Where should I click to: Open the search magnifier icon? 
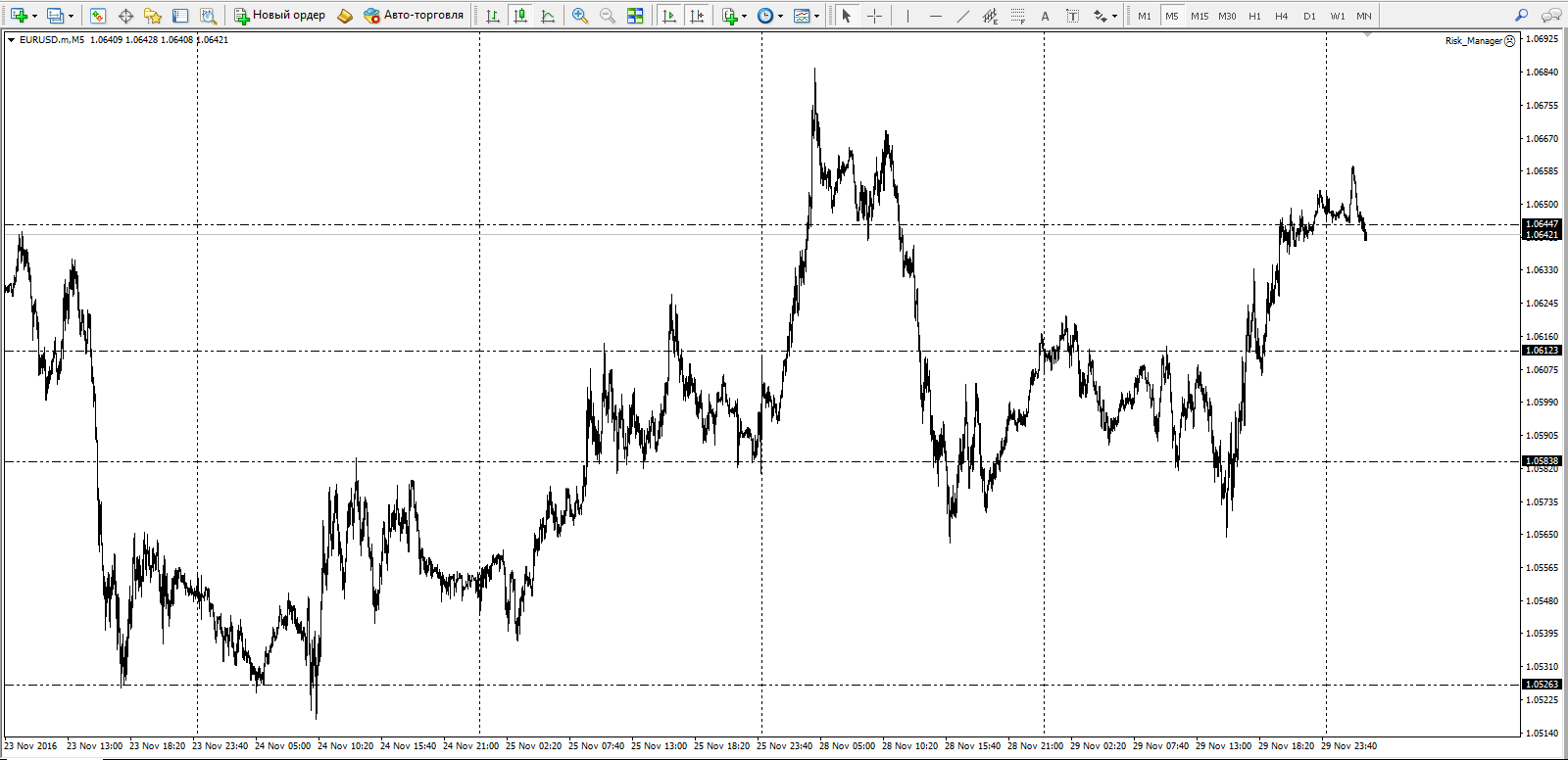coord(1521,16)
